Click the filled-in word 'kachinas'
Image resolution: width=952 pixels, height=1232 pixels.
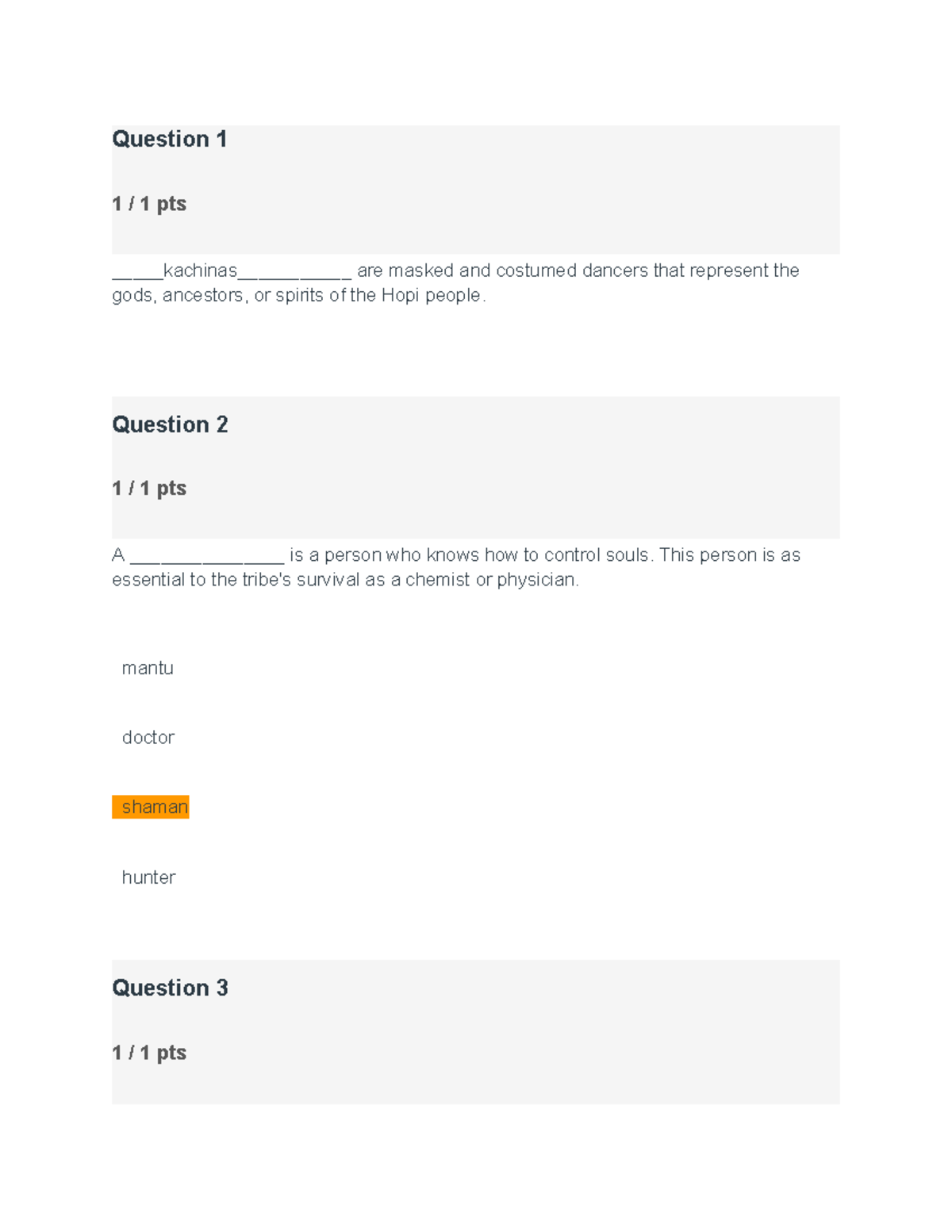pyautogui.click(x=200, y=271)
